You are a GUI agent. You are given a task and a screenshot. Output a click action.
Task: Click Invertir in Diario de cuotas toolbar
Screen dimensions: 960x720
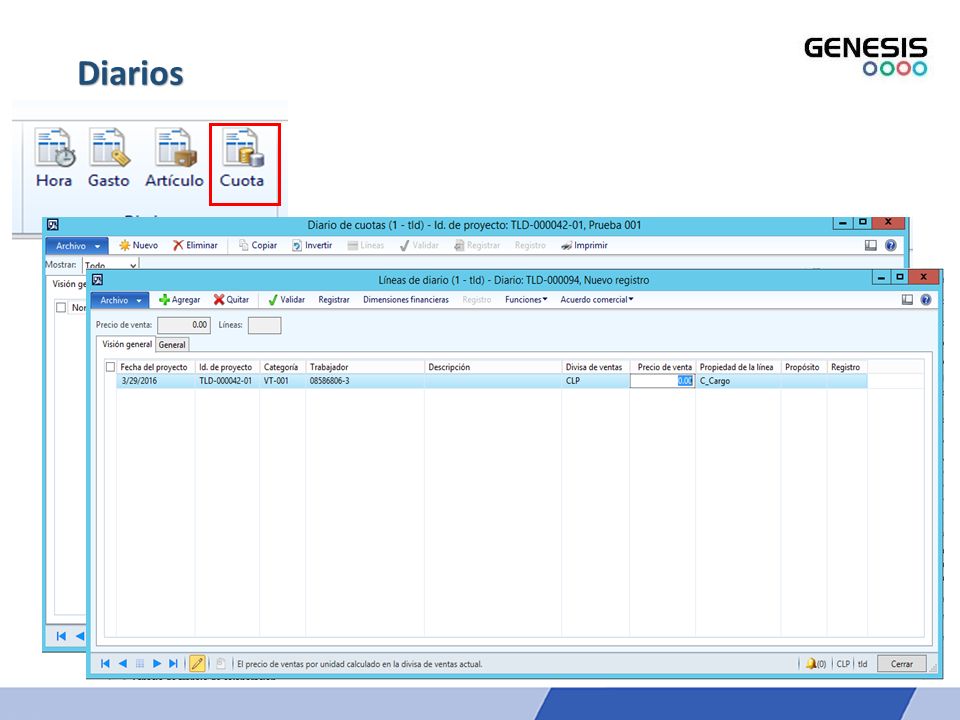[x=312, y=246]
